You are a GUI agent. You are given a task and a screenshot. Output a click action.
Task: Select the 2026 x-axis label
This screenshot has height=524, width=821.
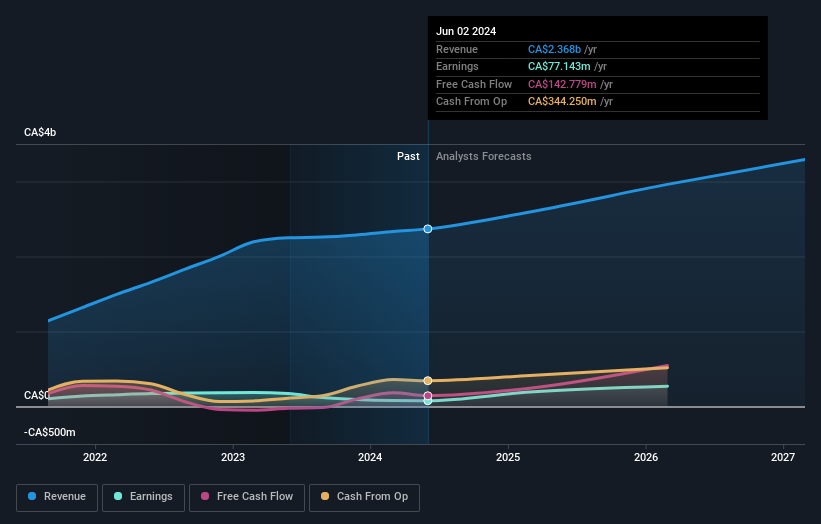pyautogui.click(x=646, y=457)
